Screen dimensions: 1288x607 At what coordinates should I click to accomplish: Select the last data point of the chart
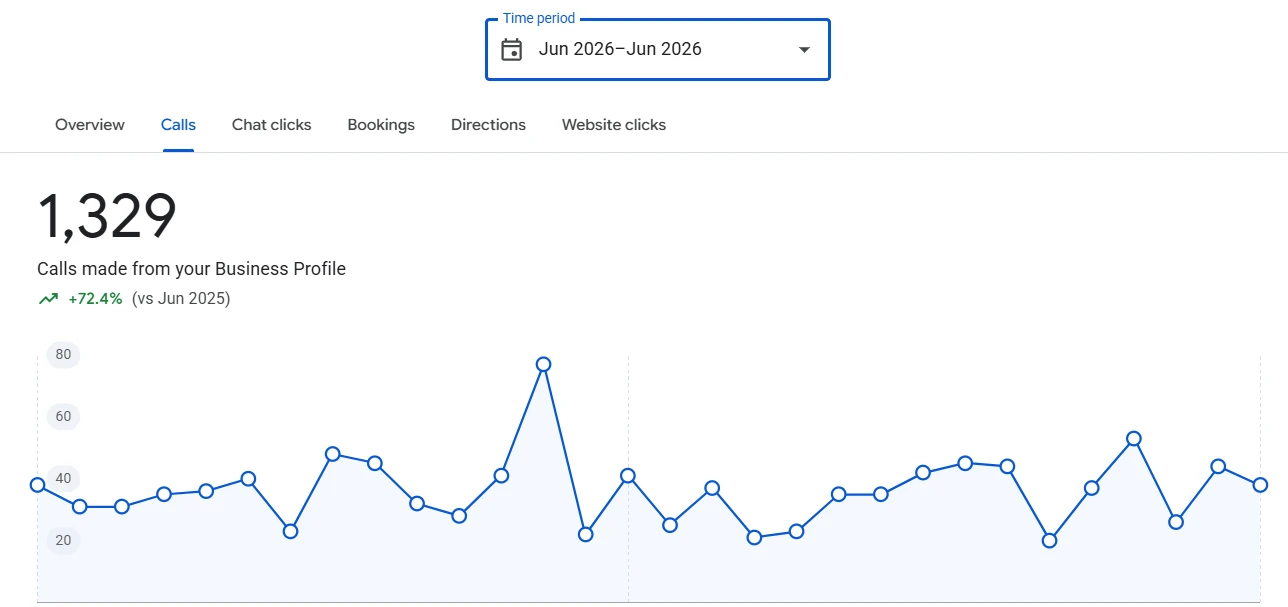click(x=1260, y=485)
